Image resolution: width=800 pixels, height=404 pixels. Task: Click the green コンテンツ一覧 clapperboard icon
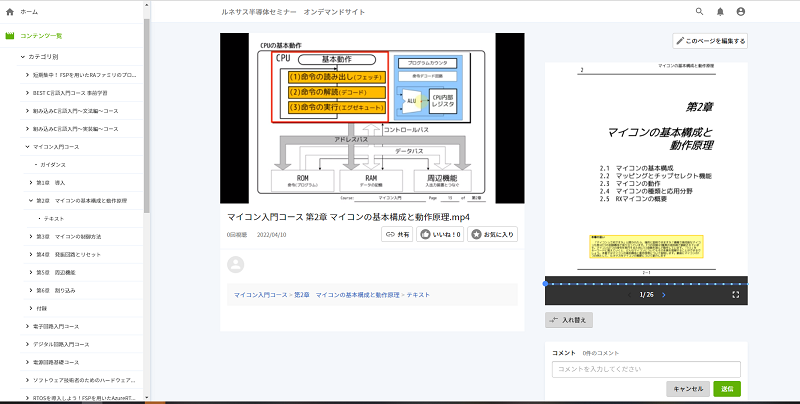tap(9, 36)
